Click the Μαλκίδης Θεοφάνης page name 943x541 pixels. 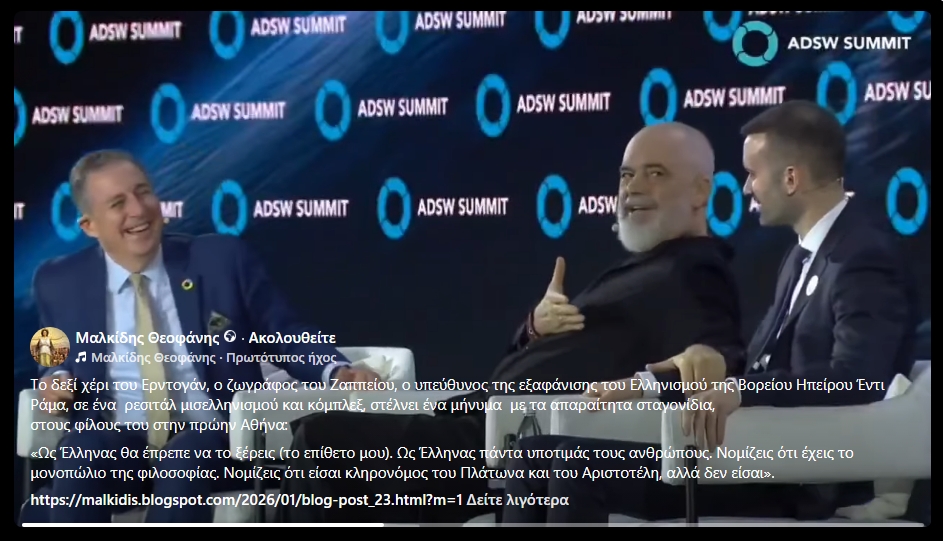(147, 338)
